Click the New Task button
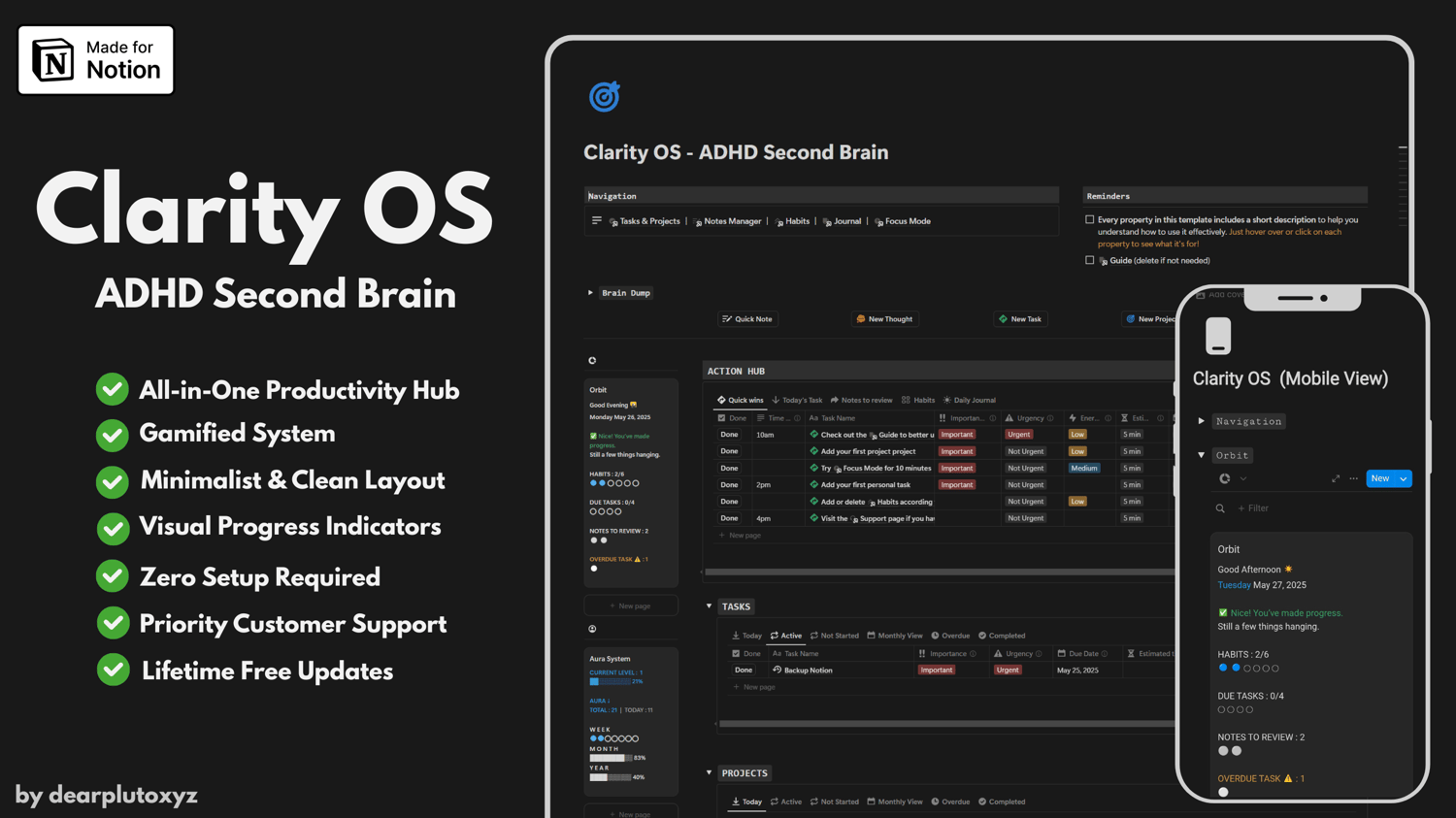Image resolution: width=1456 pixels, height=818 pixels. click(1020, 318)
